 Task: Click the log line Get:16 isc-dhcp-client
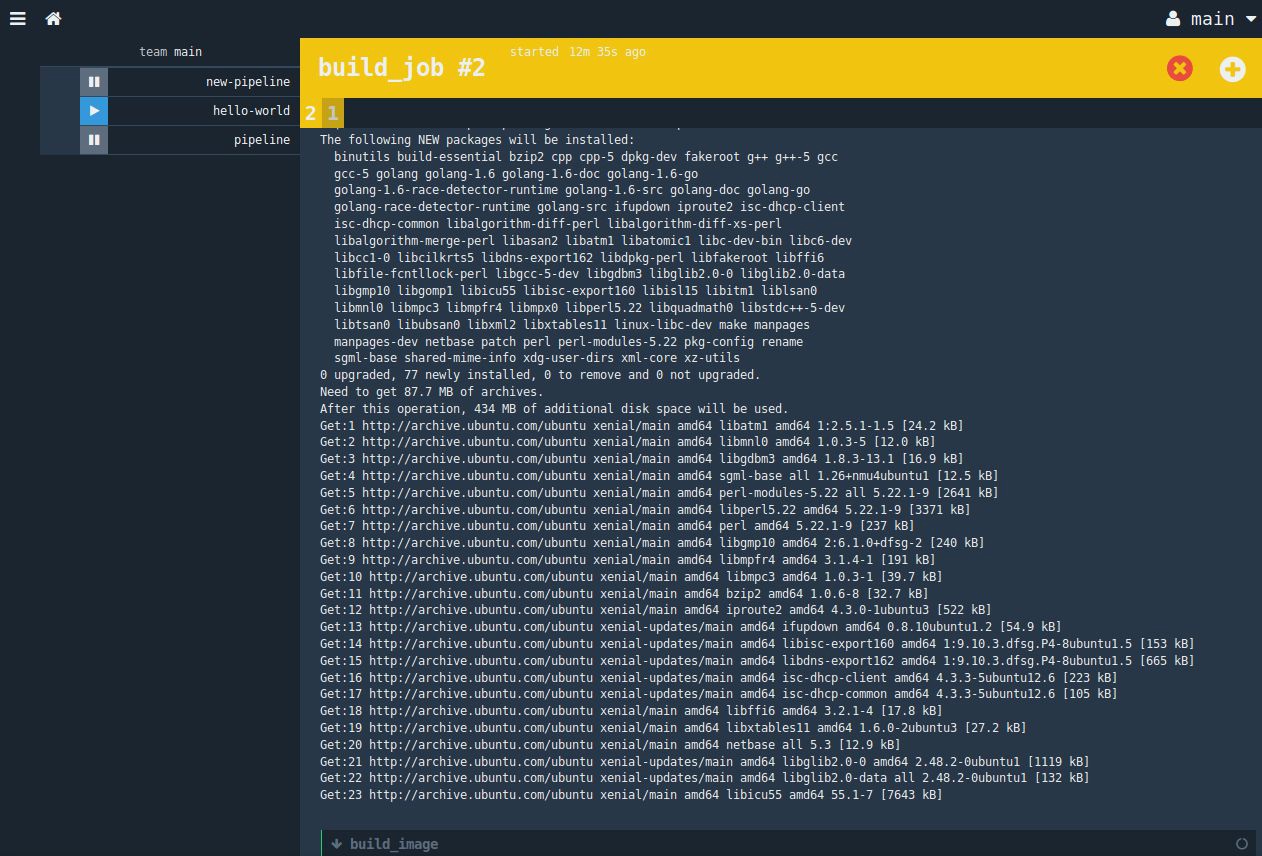coord(719,677)
